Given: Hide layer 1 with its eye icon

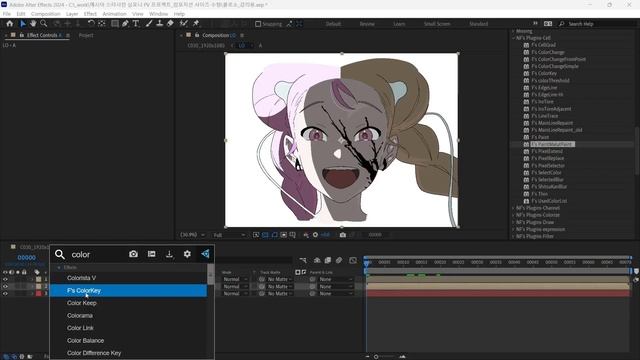Looking at the screenshot, I should pyautogui.click(x=5, y=280).
